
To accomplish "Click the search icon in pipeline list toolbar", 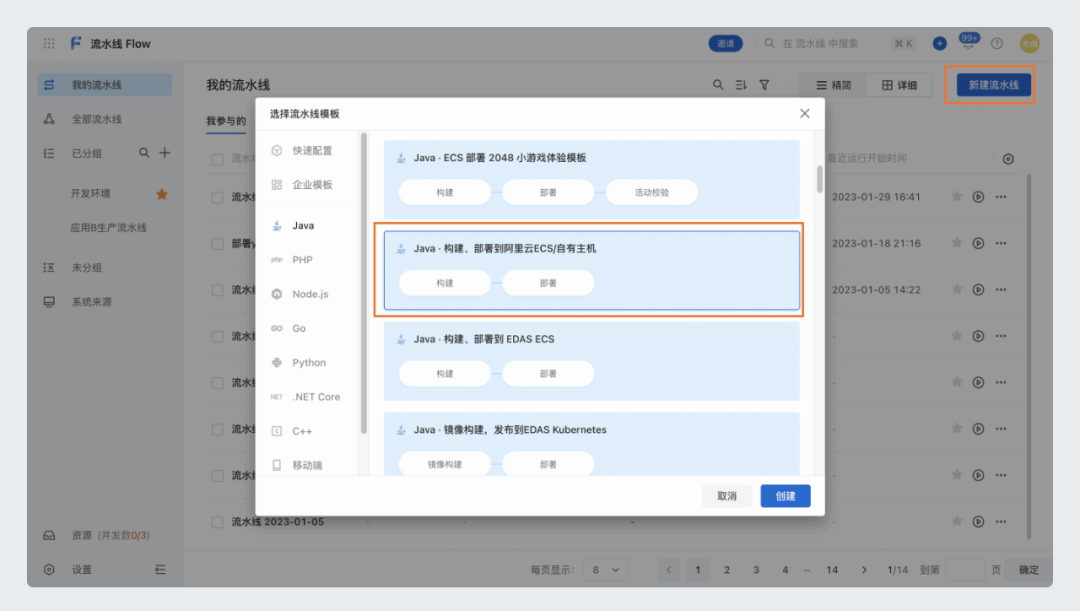I will pos(718,85).
